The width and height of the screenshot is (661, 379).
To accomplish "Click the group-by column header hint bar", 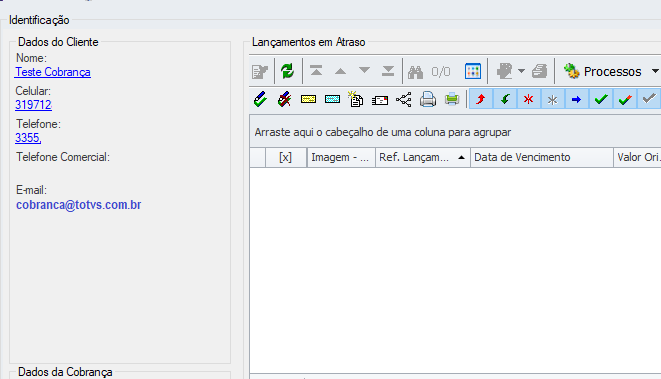I will click(455, 132).
